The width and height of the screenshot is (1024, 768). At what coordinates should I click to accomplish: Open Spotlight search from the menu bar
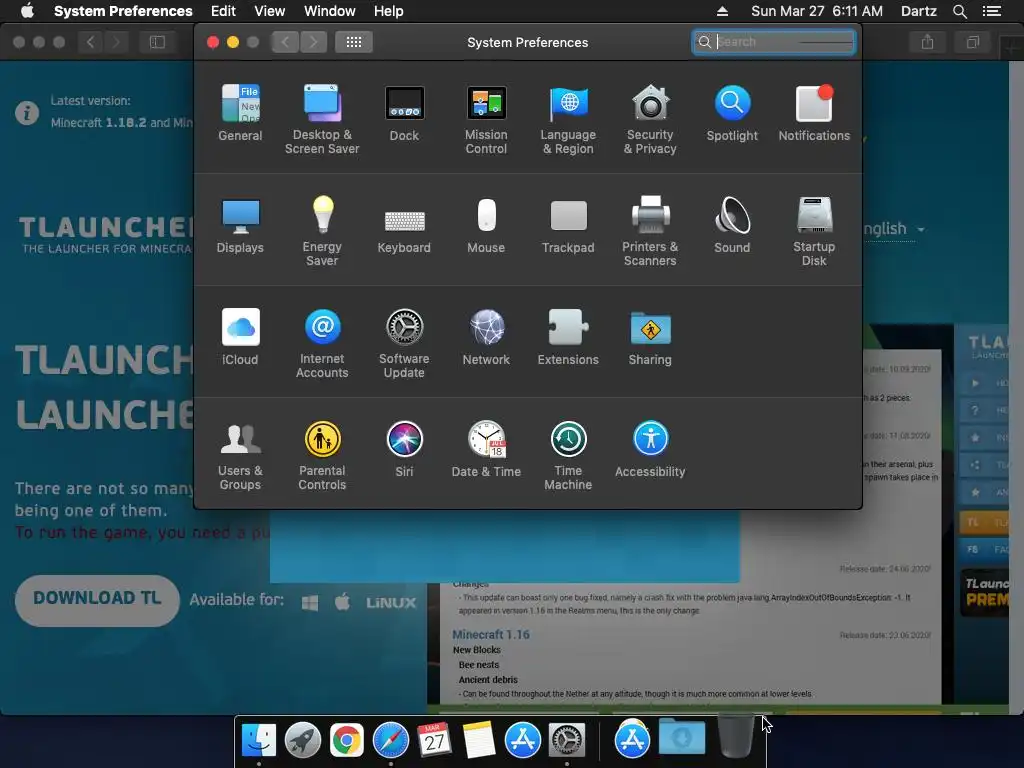pos(959,11)
